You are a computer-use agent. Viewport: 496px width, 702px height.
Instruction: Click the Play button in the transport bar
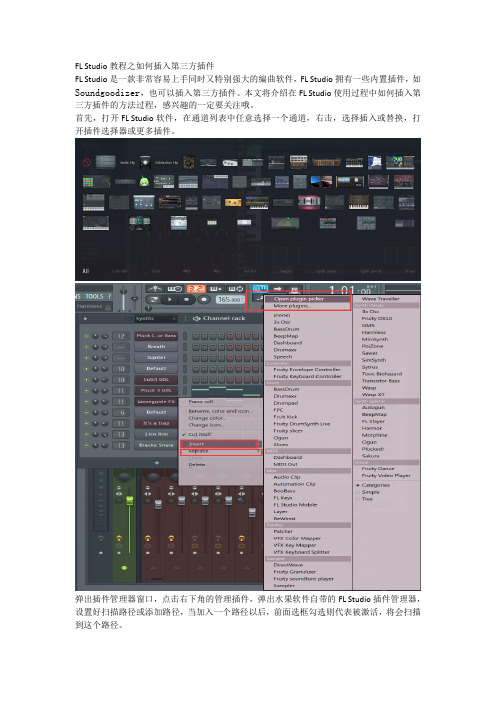point(170,300)
